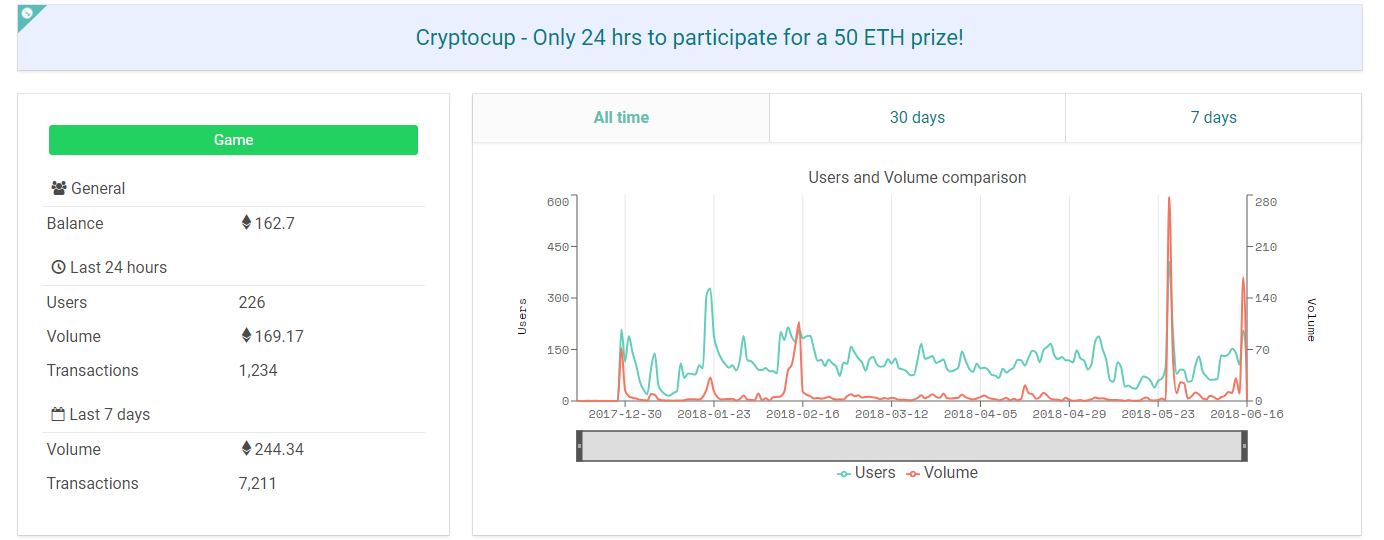Click the 600 label on Users axis

(x=558, y=202)
